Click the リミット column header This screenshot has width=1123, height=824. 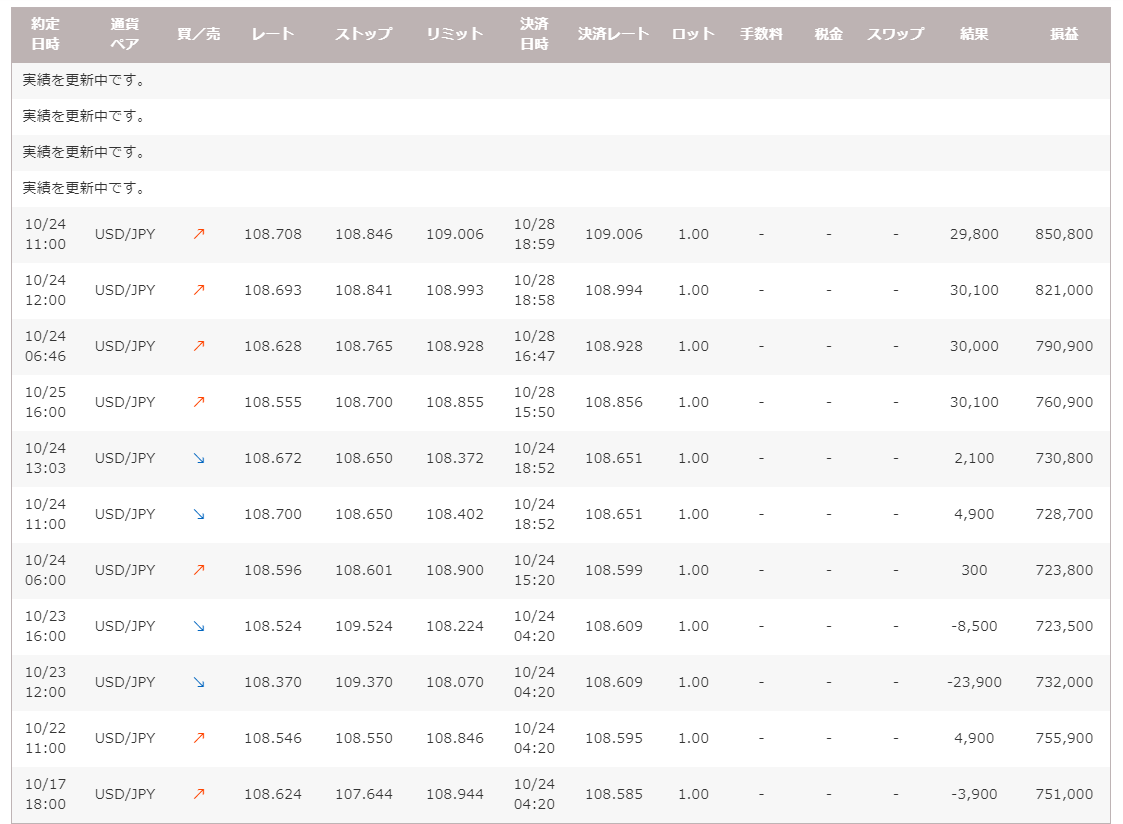pos(455,34)
